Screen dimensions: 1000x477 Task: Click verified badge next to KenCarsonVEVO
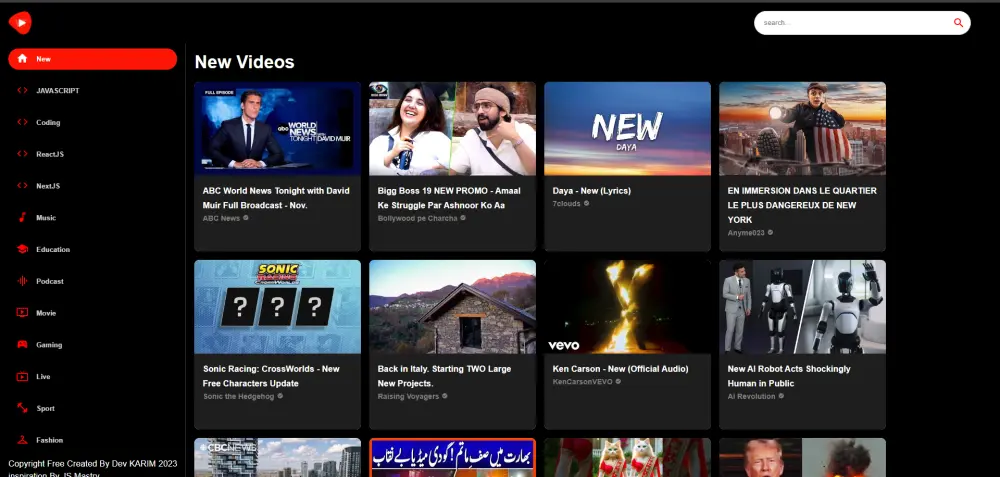click(x=618, y=381)
